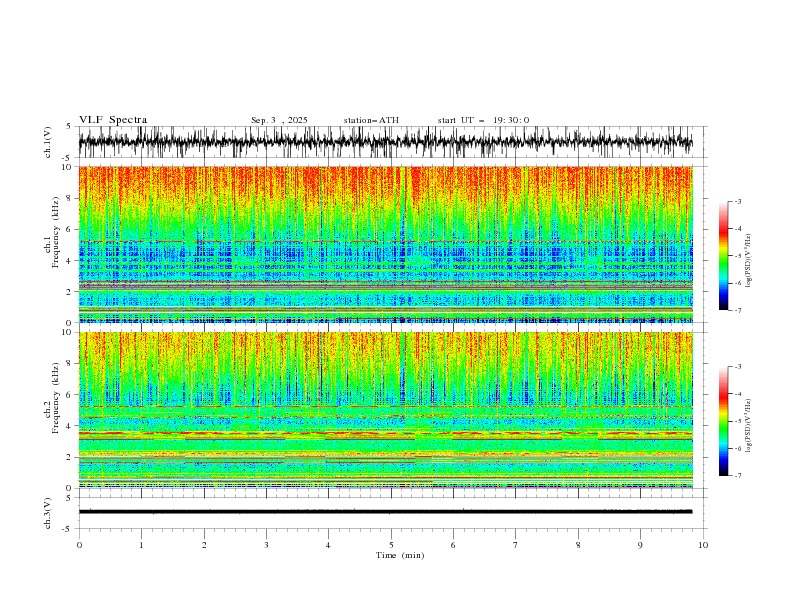
Task: Click the 'ch.1 Frequency (kHz)' axis label
Action: tap(52, 233)
